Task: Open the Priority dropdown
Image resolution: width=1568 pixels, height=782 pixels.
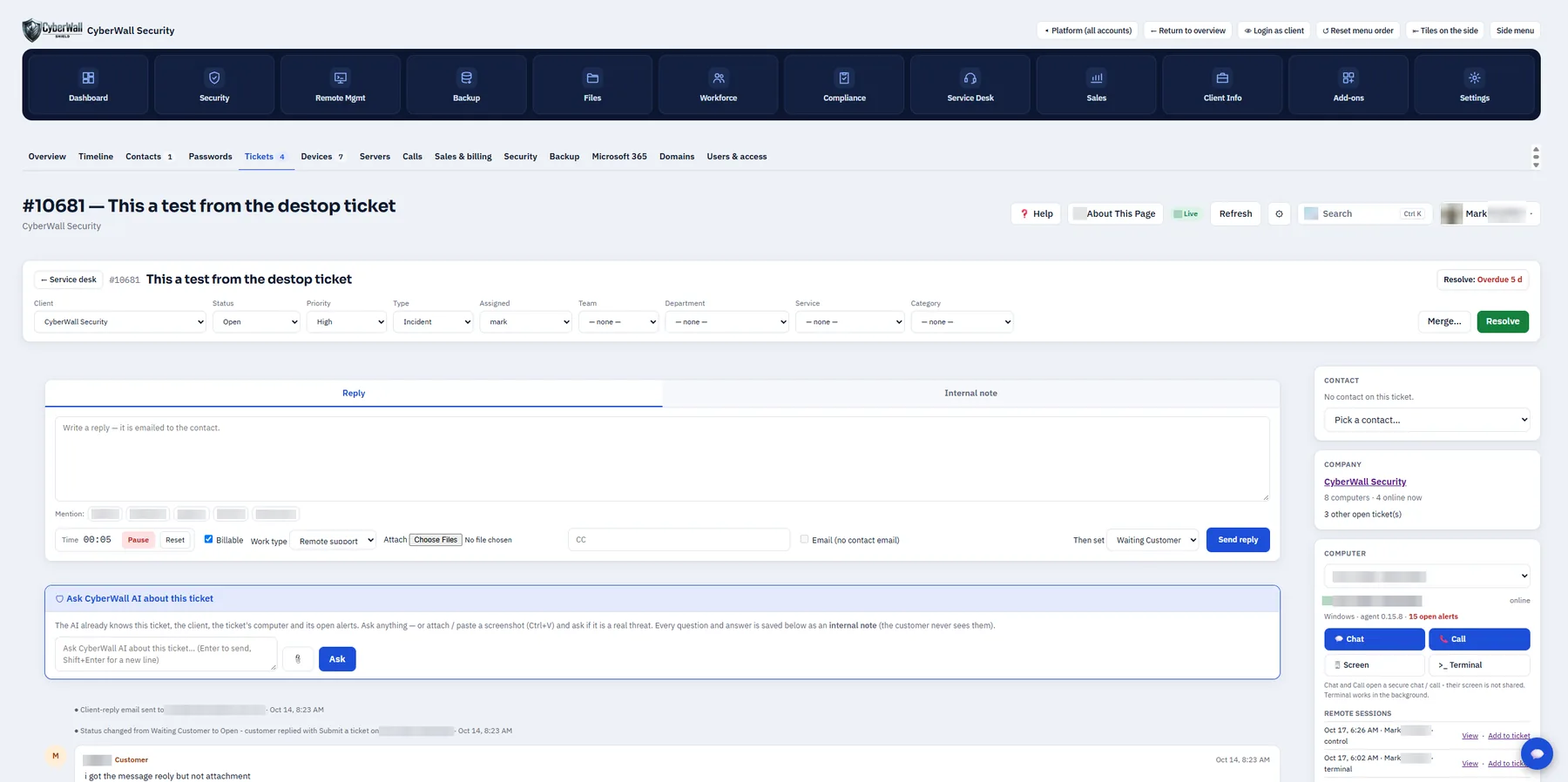Action: 347,322
